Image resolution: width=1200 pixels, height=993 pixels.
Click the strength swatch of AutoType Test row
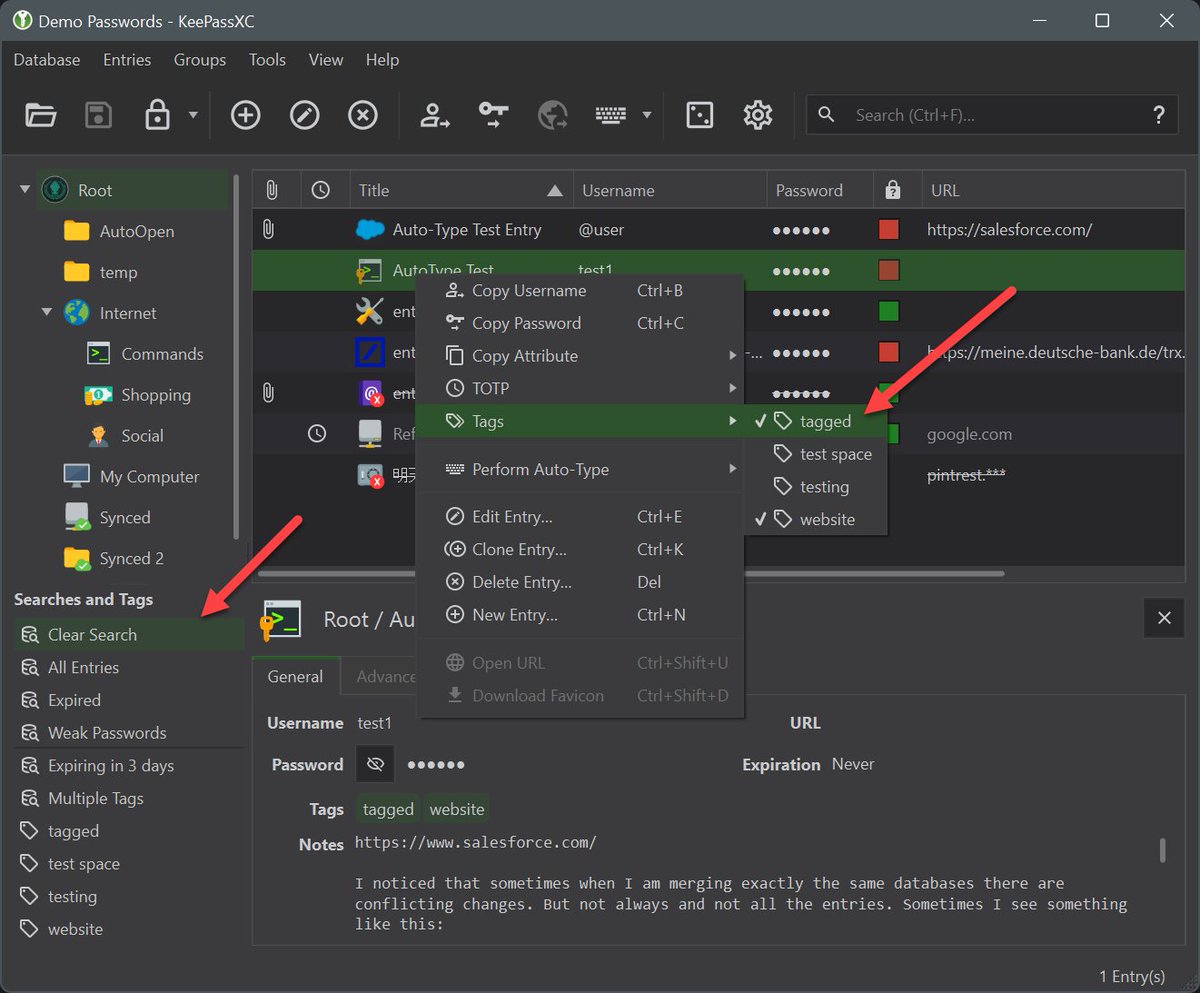(888, 270)
